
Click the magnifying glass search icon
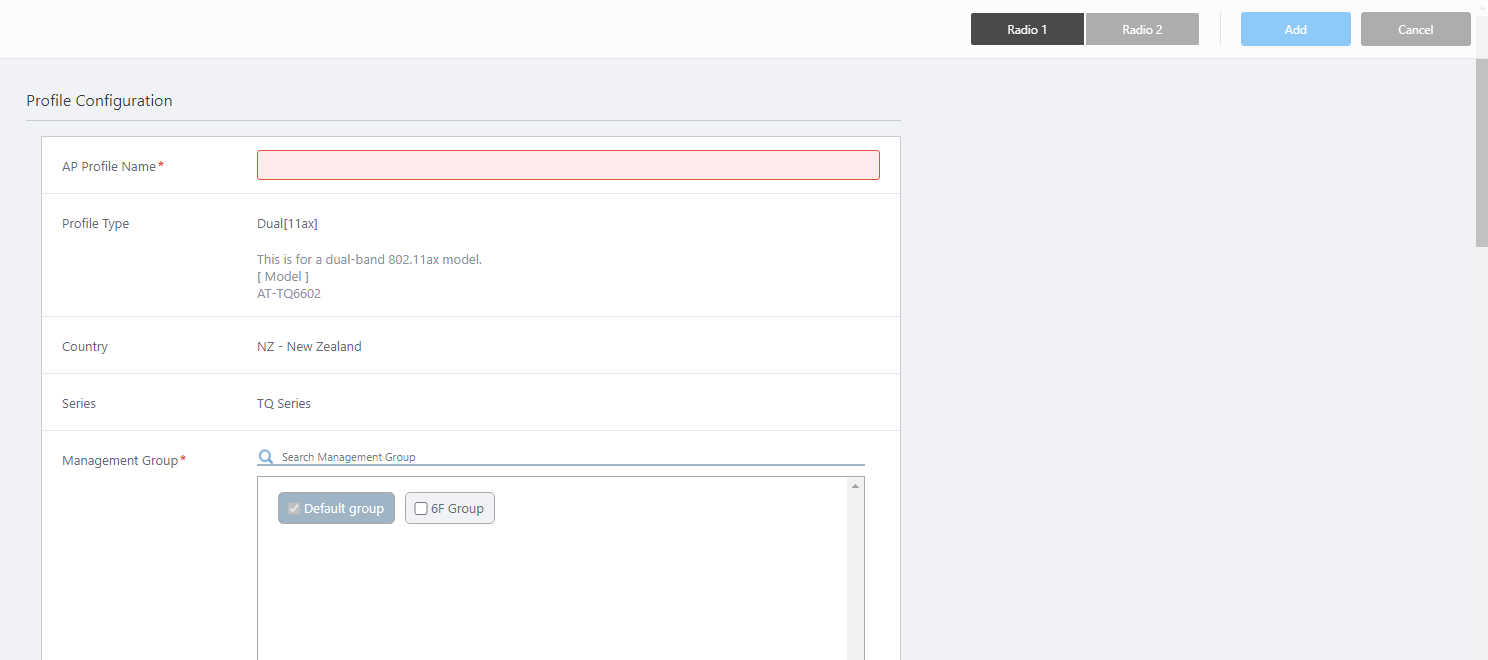[x=266, y=457]
